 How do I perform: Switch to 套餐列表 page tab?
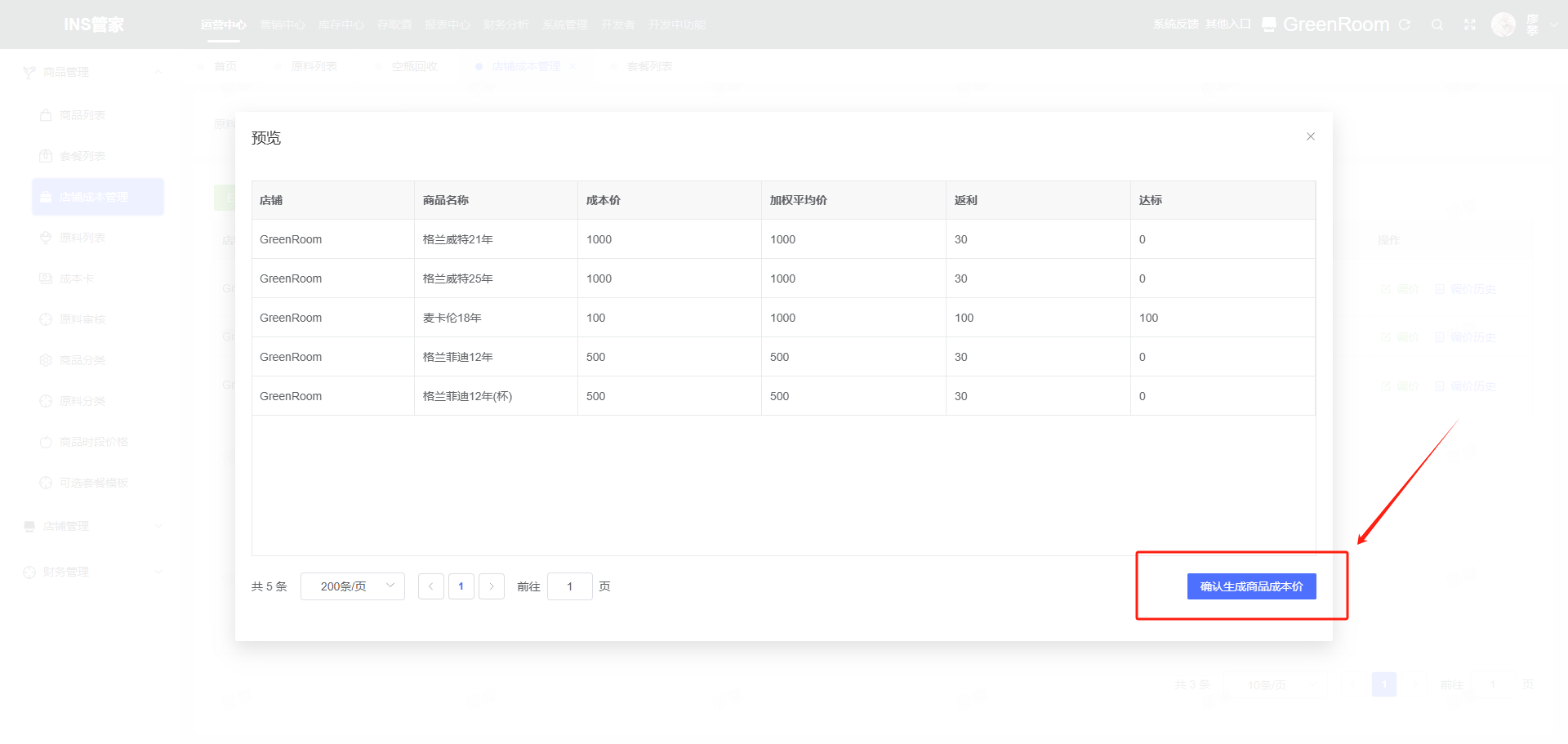650,66
